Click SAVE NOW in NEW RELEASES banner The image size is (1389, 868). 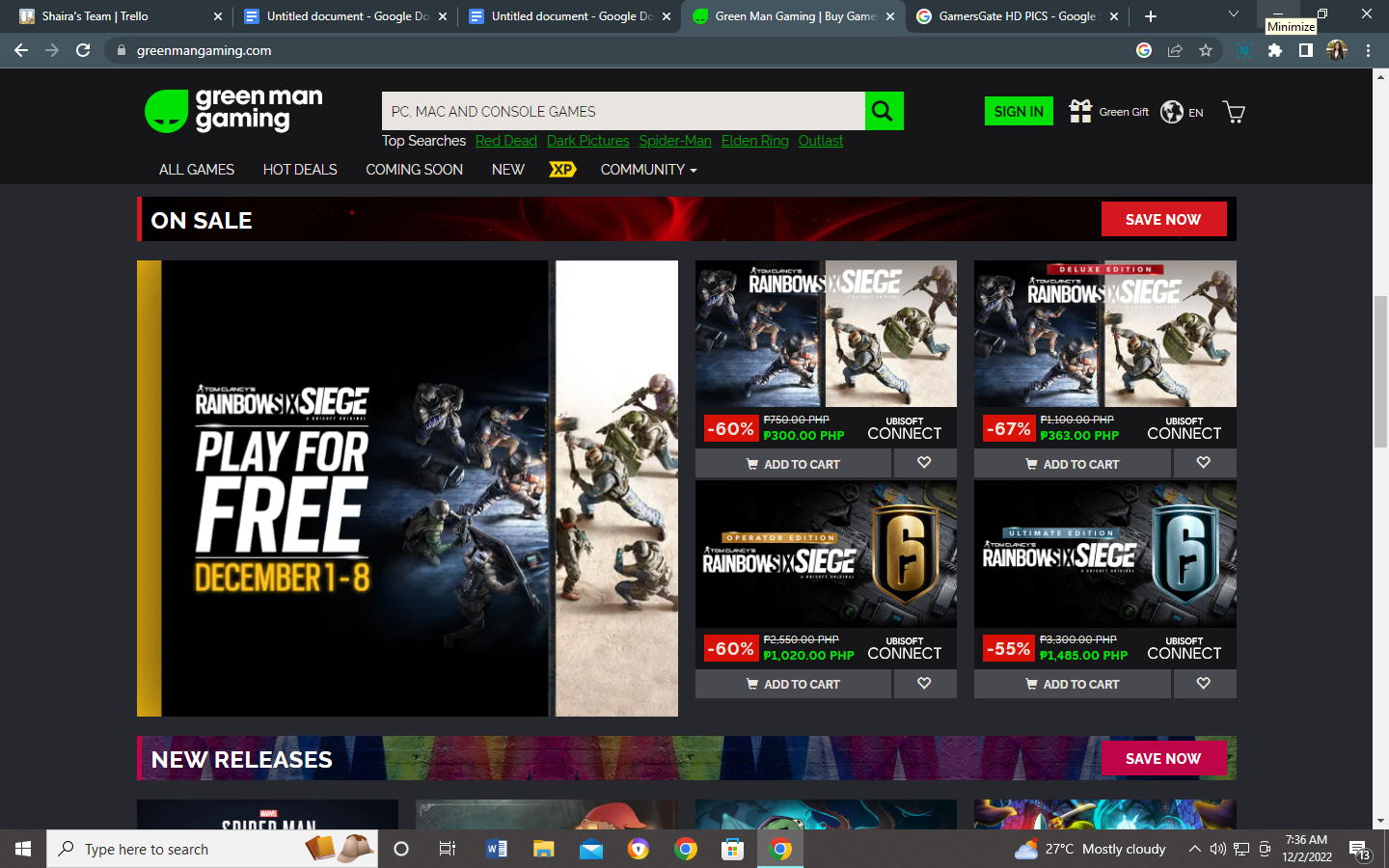point(1163,758)
